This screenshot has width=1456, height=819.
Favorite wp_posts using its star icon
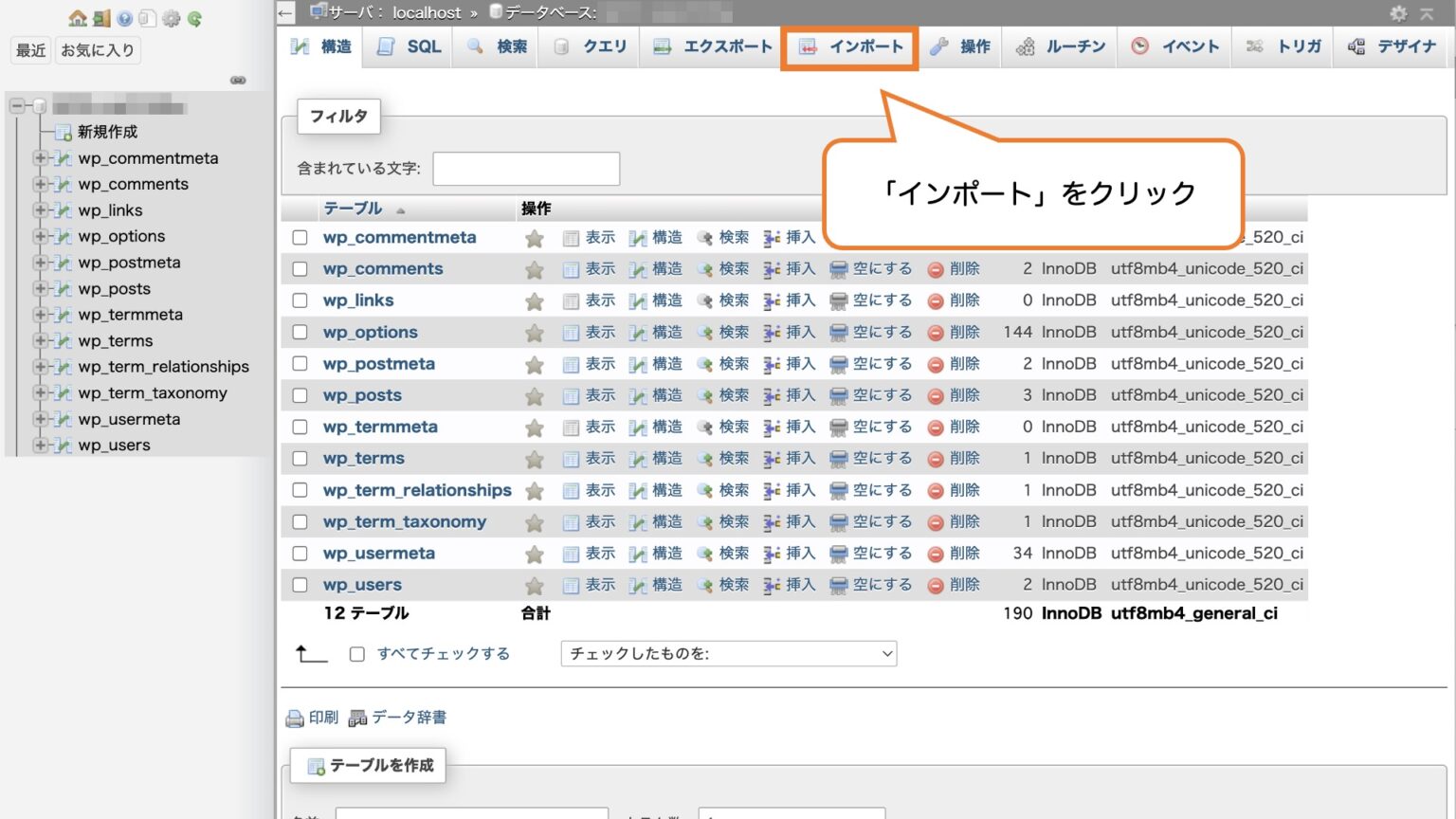pyautogui.click(x=535, y=395)
